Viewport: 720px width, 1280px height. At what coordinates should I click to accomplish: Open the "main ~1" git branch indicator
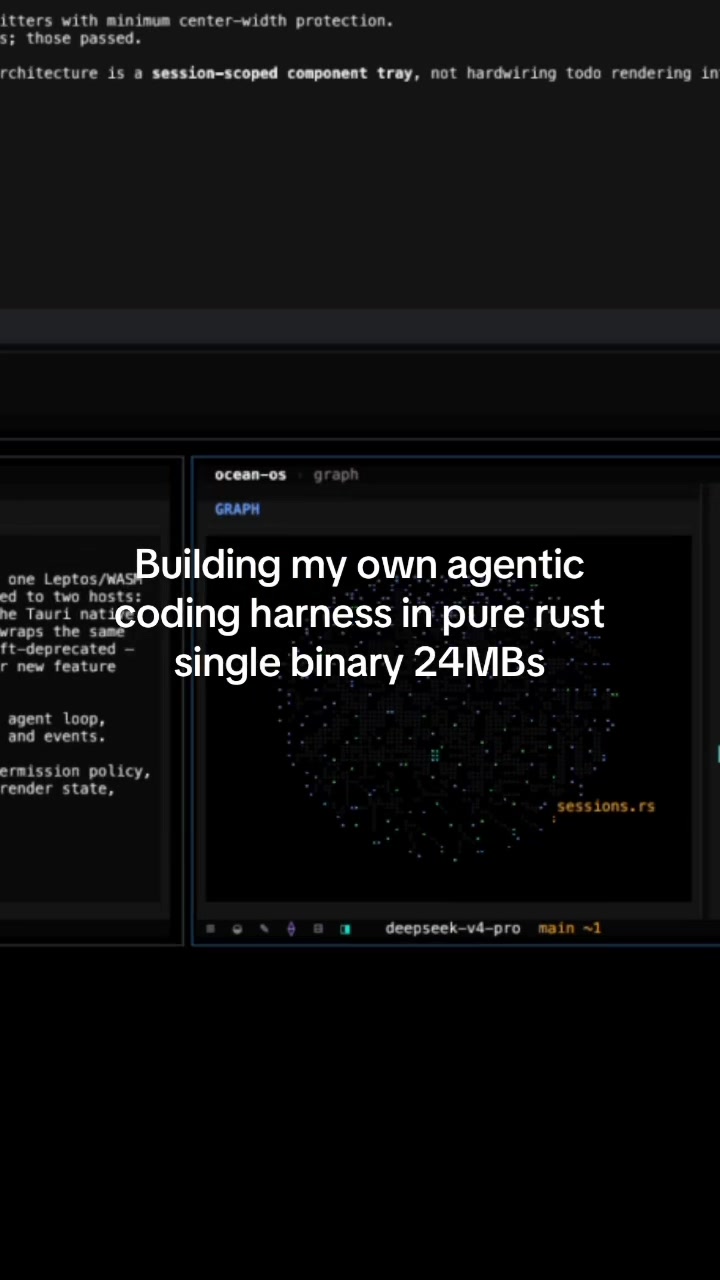coord(569,928)
